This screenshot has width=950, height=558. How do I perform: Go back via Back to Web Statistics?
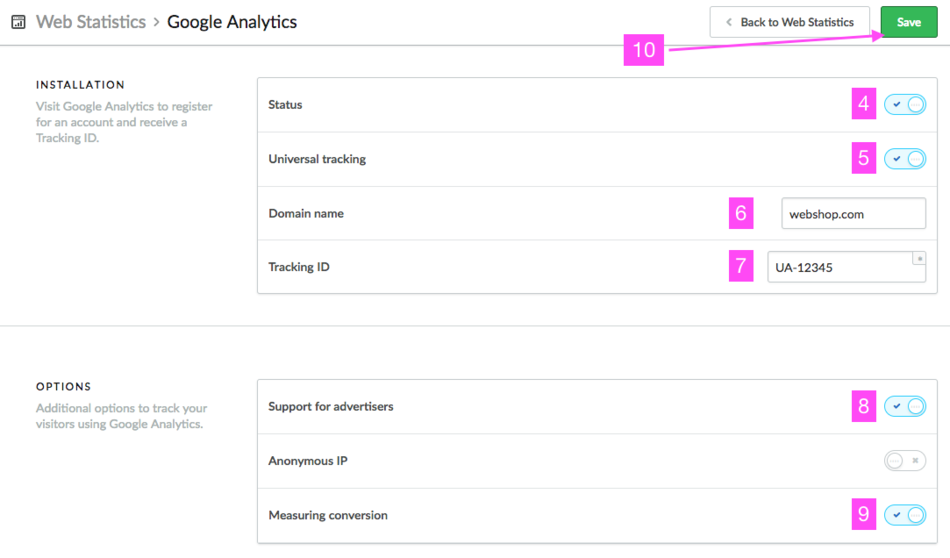point(789,22)
